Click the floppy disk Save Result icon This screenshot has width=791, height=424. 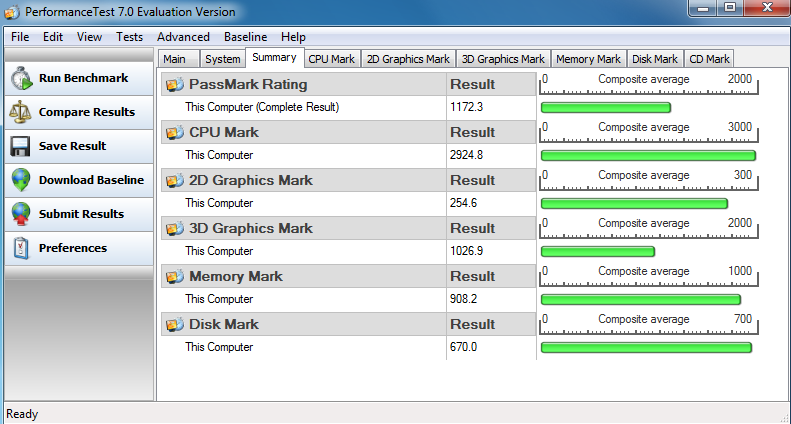click(20, 146)
